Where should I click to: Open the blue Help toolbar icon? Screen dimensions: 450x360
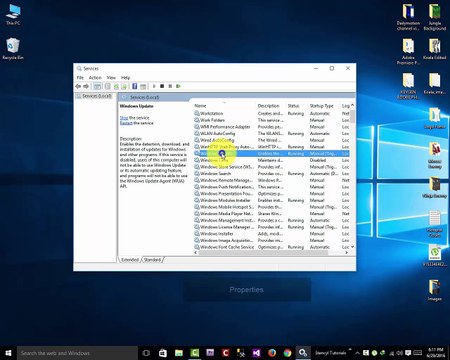click(135, 86)
